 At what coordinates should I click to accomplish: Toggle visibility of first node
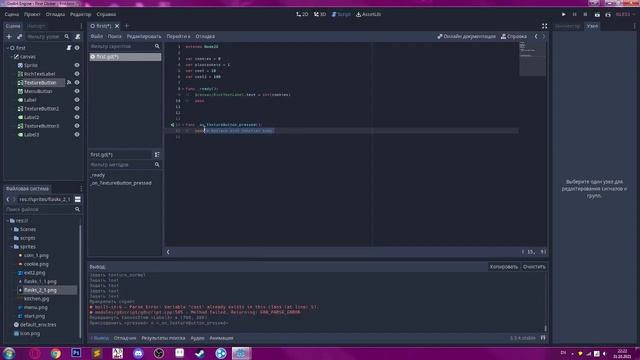[77, 48]
